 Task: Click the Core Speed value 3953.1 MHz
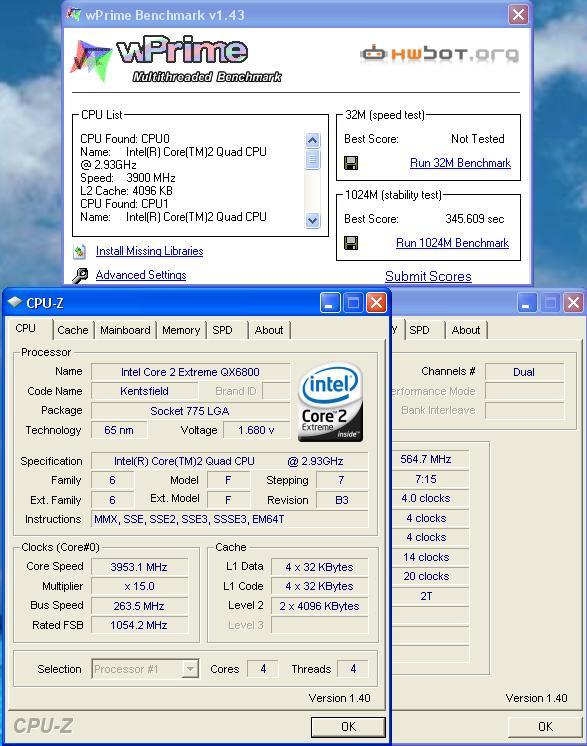click(x=139, y=567)
